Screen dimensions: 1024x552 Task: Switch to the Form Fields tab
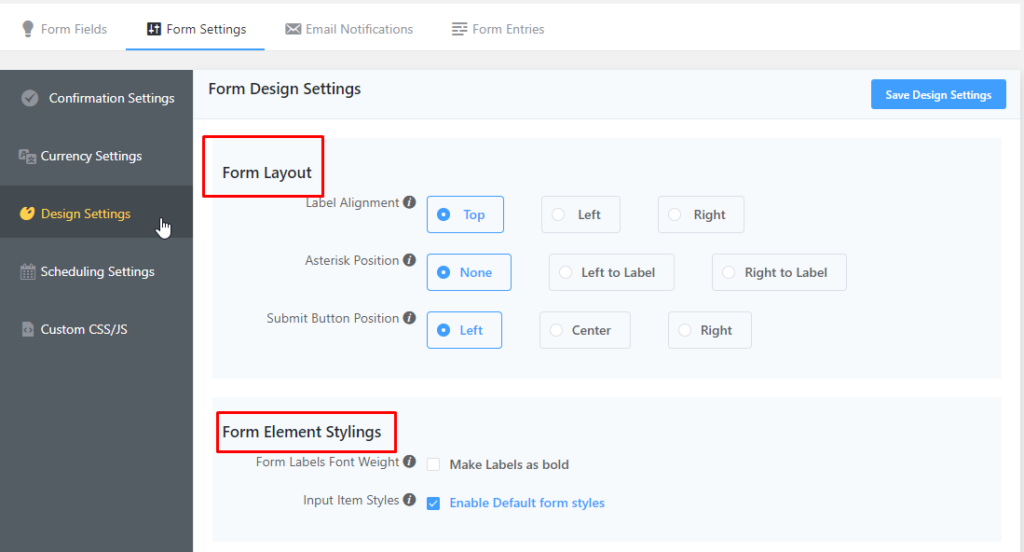point(64,29)
